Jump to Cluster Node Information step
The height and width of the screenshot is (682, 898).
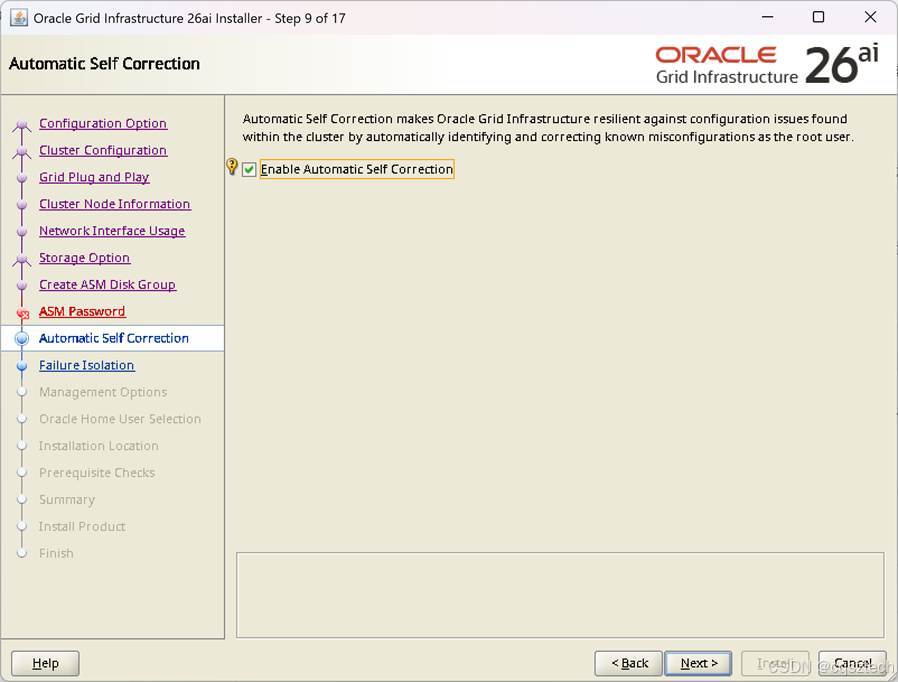click(115, 204)
